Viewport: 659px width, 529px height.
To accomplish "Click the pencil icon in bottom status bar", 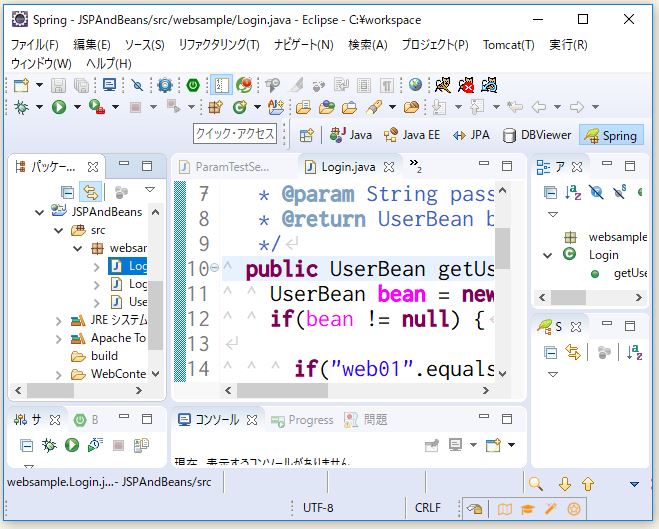I will coord(551,509).
